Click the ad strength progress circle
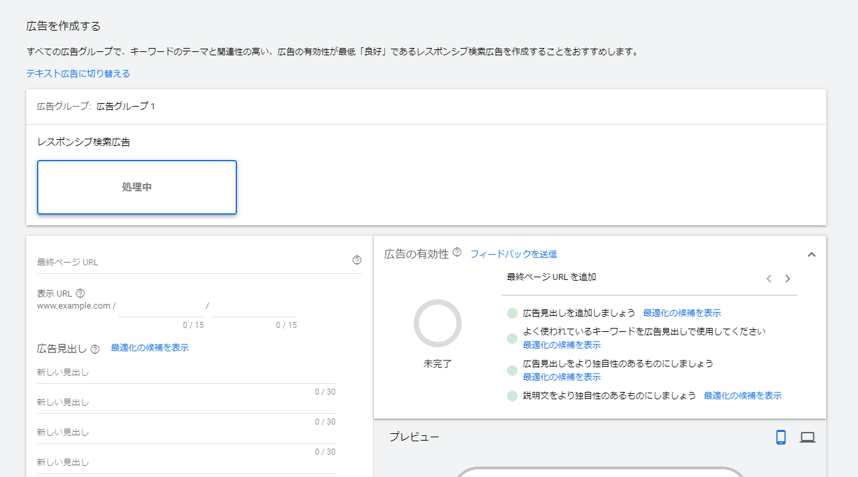 coord(437,323)
